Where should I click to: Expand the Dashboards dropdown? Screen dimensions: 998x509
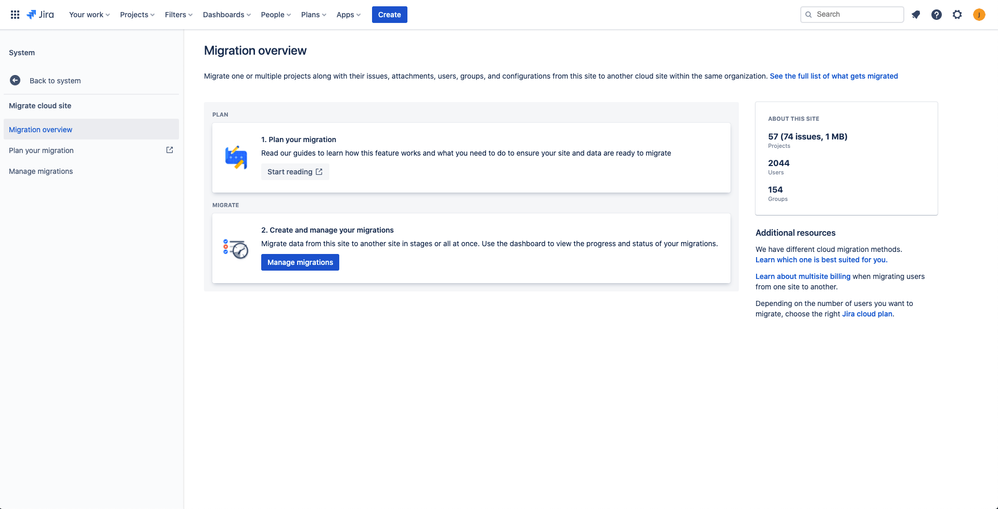(x=227, y=15)
